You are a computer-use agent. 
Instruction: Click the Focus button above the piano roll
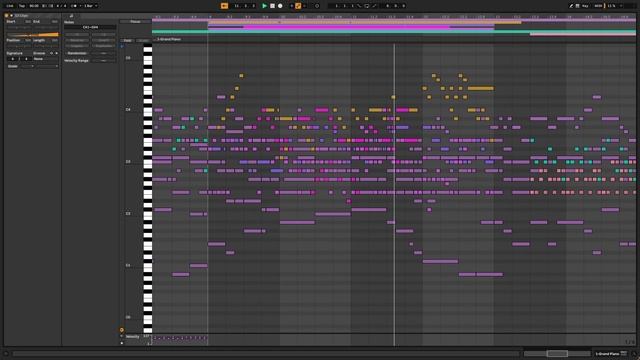pos(135,22)
